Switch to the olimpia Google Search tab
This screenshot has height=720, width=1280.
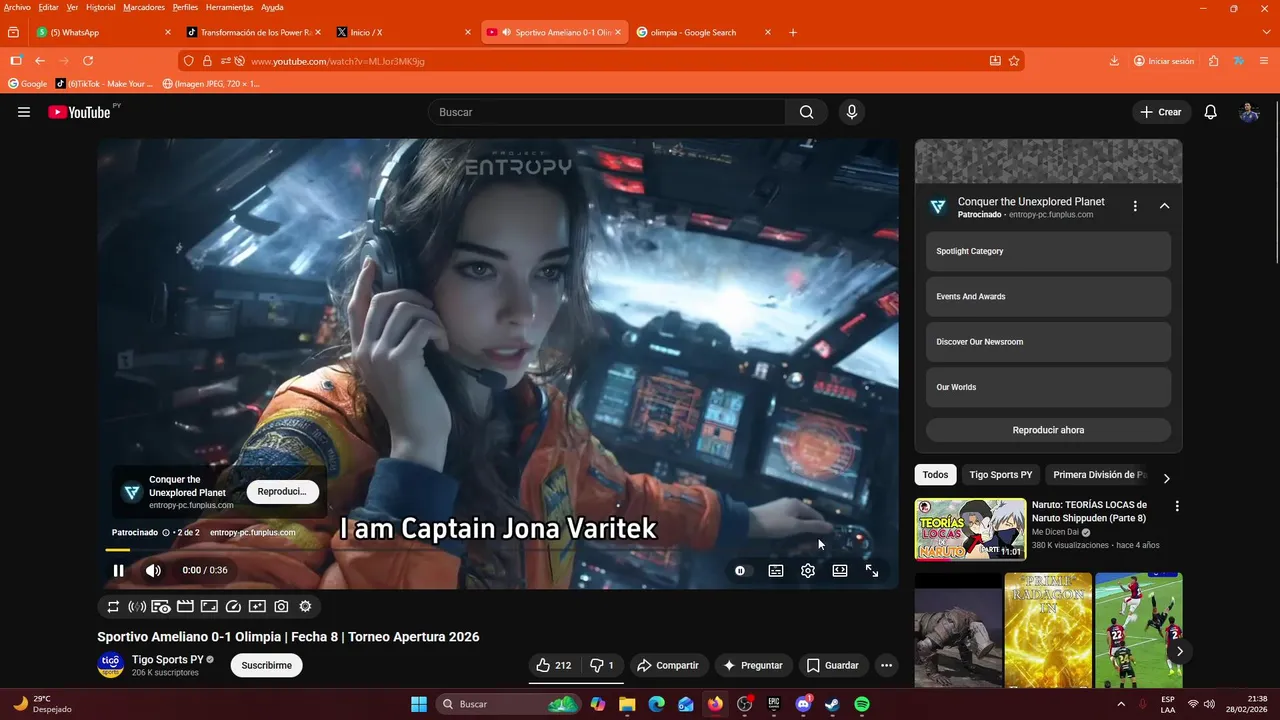pyautogui.click(x=703, y=32)
